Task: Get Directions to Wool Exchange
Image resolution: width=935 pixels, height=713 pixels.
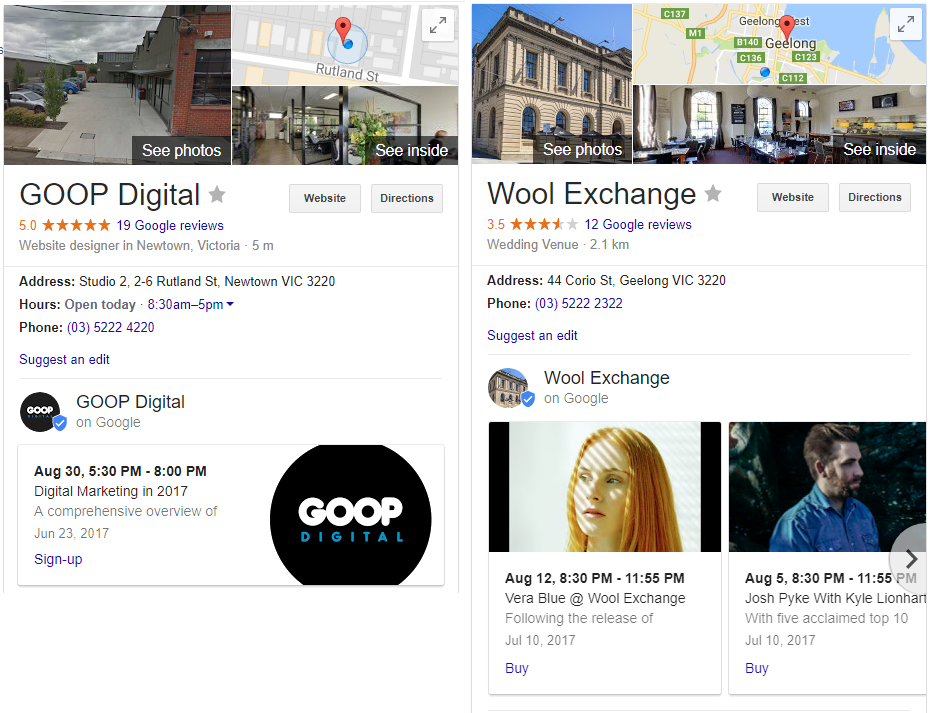Action: [875, 197]
